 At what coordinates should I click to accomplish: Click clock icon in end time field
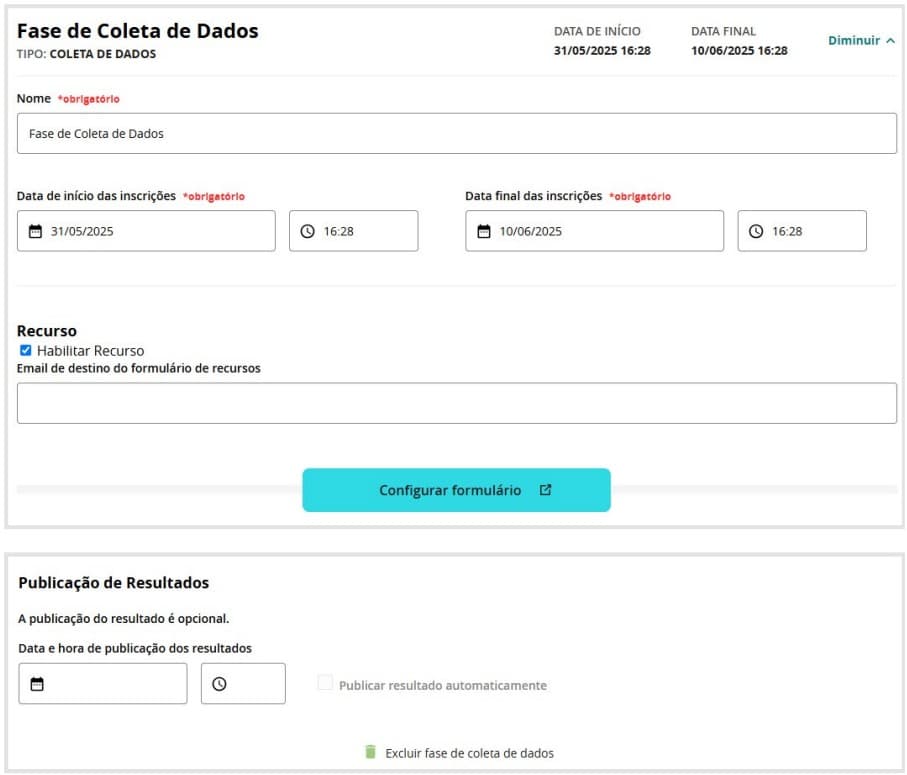click(x=756, y=231)
